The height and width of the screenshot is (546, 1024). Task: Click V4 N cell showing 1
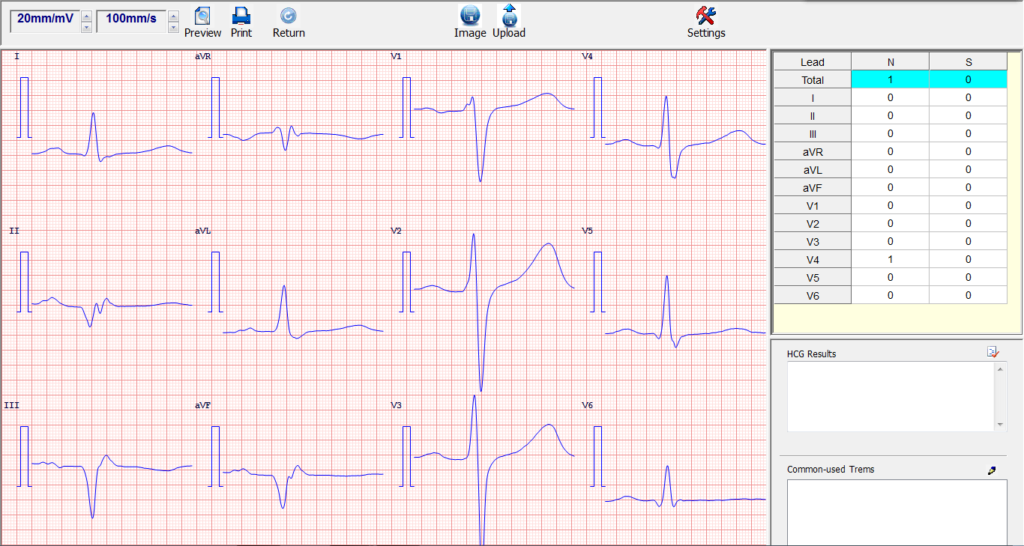890,259
